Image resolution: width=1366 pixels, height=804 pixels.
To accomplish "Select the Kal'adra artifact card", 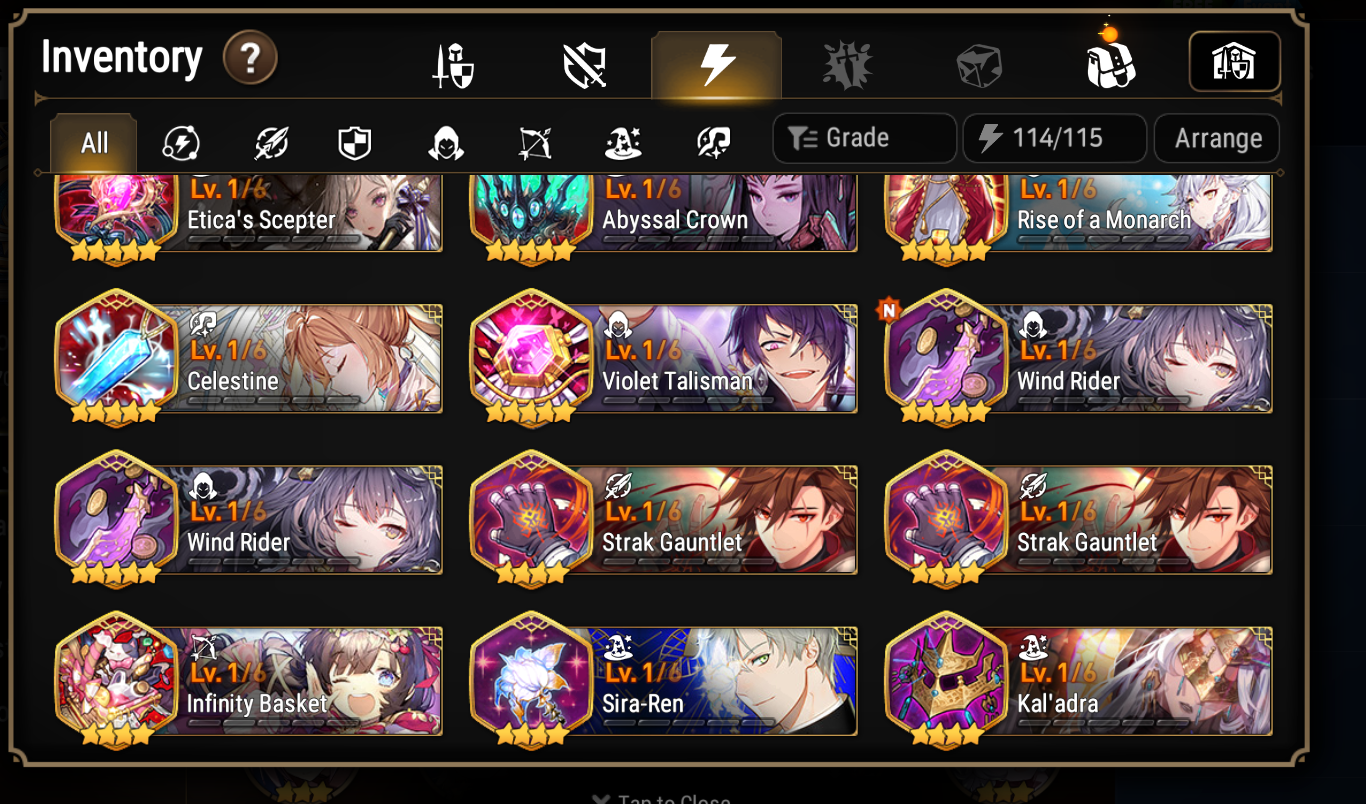I will tap(1079, 680).
